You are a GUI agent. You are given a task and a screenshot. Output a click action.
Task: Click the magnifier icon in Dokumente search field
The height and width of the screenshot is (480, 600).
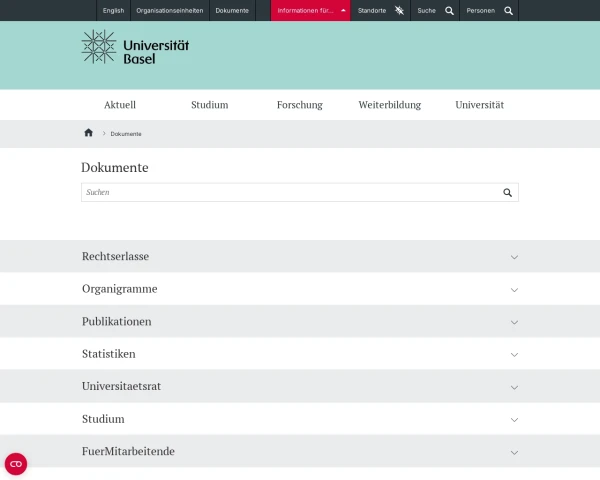coord(507,193)
